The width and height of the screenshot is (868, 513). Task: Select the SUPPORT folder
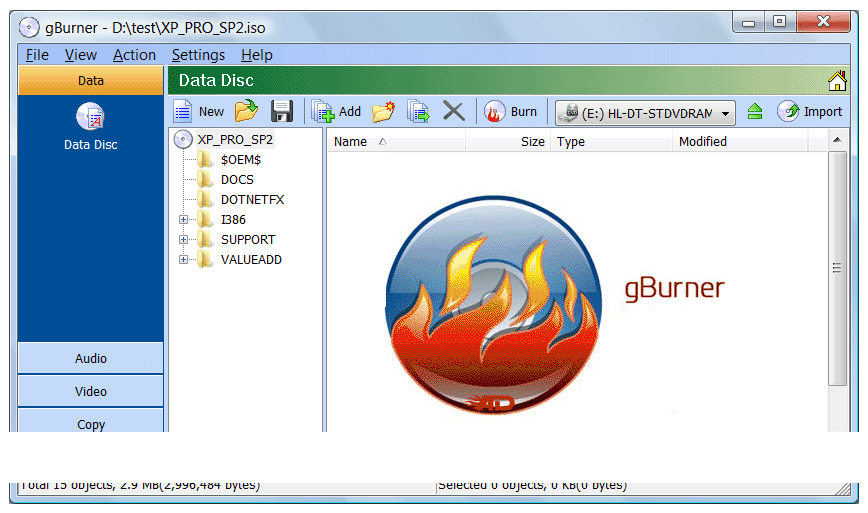(247, 239)
